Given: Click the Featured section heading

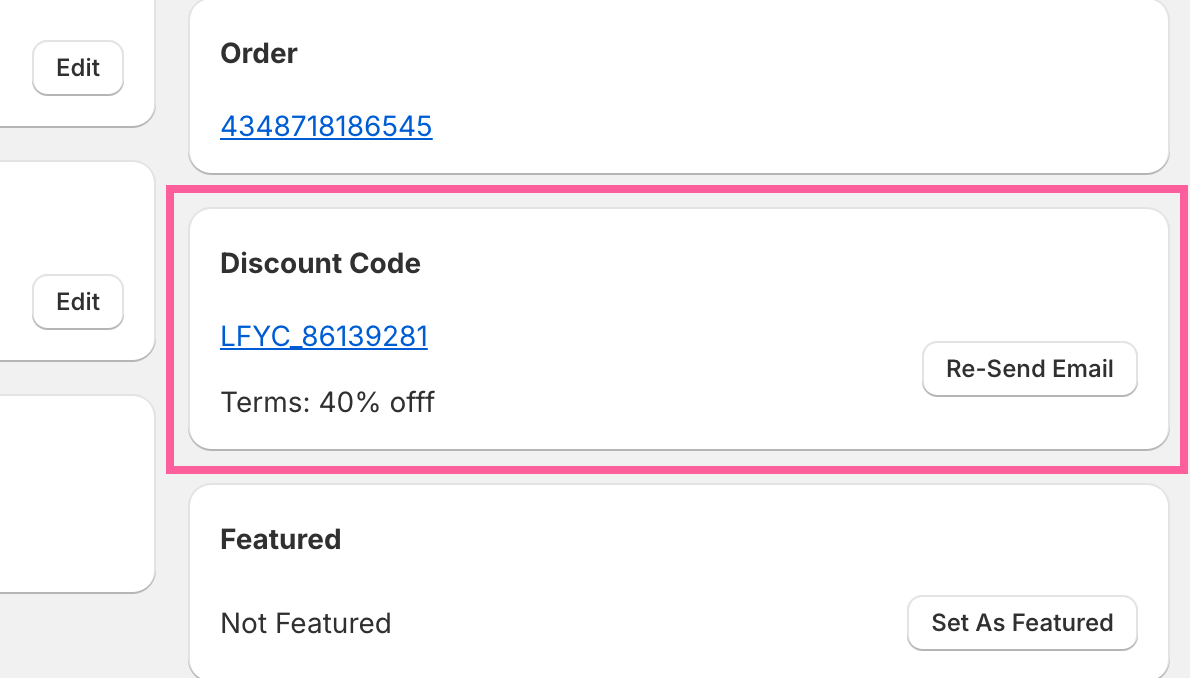Looking at the screenshot, I should [280, 540].
